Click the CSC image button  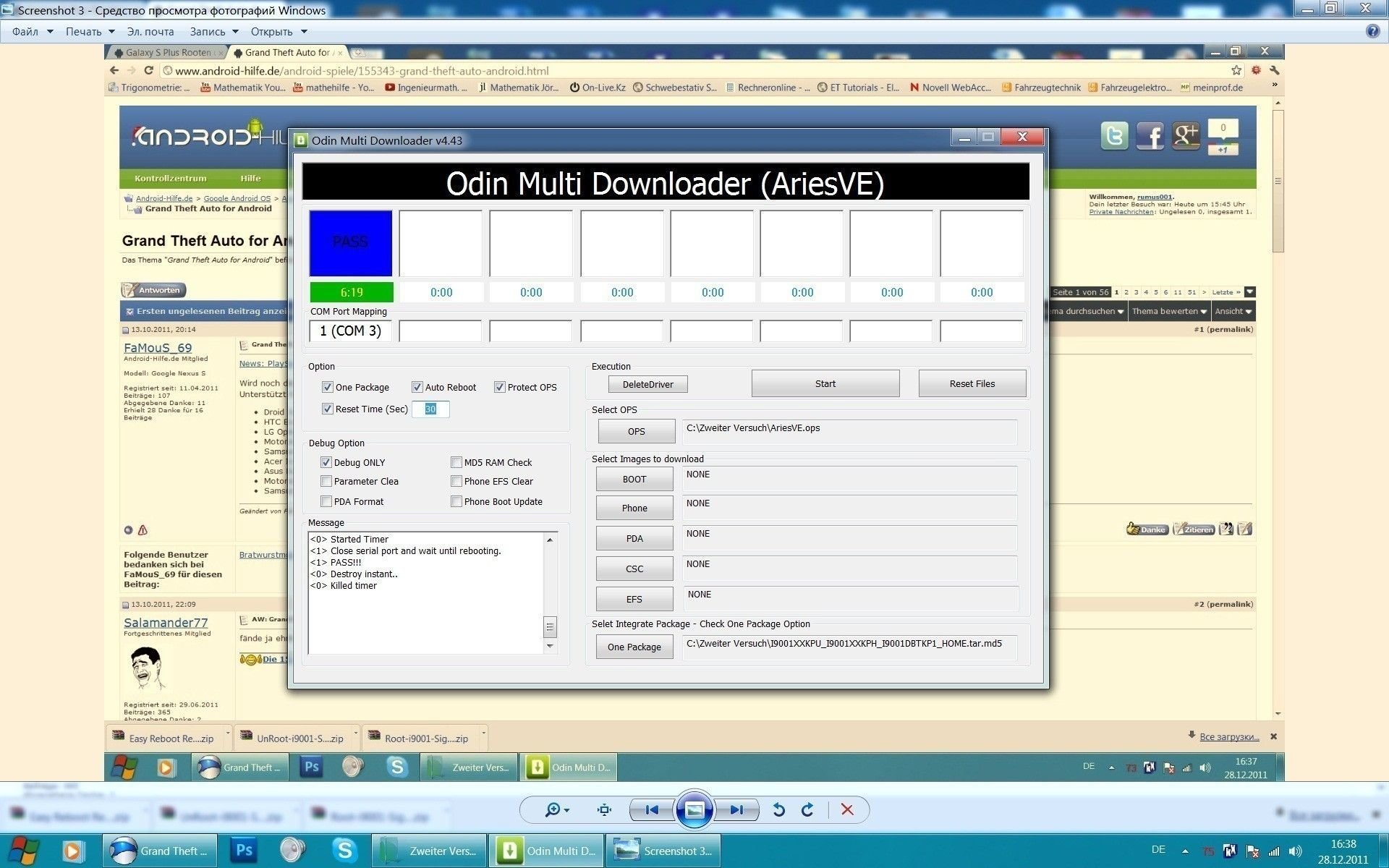634,569
